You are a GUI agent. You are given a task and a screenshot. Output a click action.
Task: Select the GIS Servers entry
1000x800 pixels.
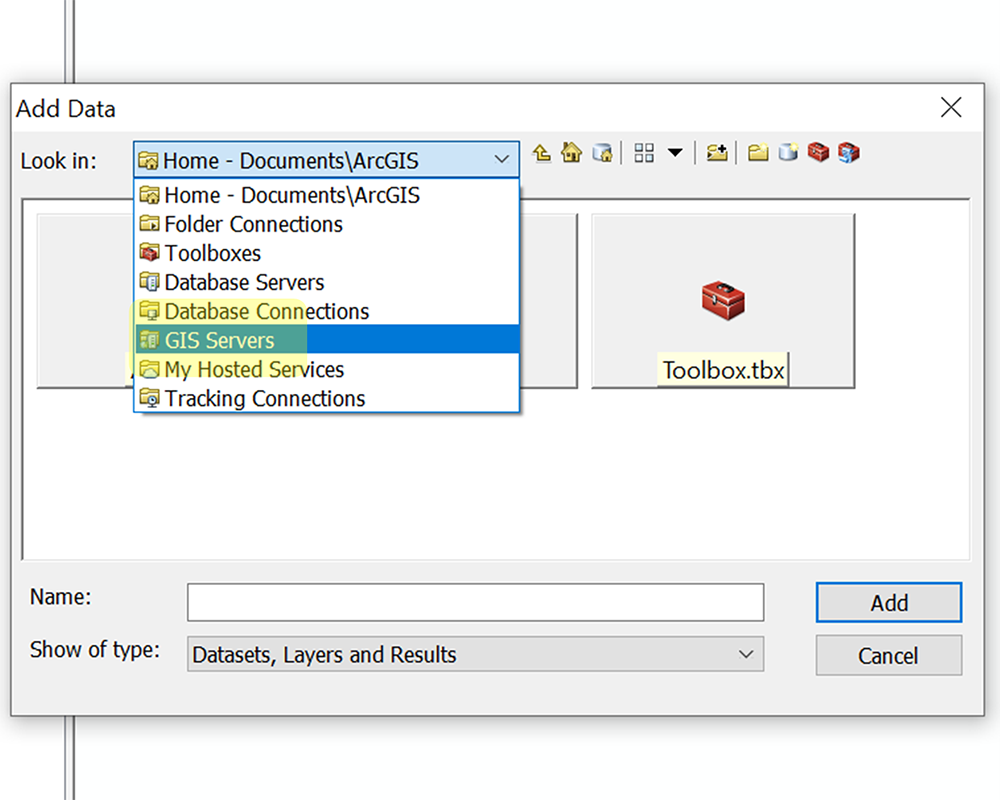(215, 340)
